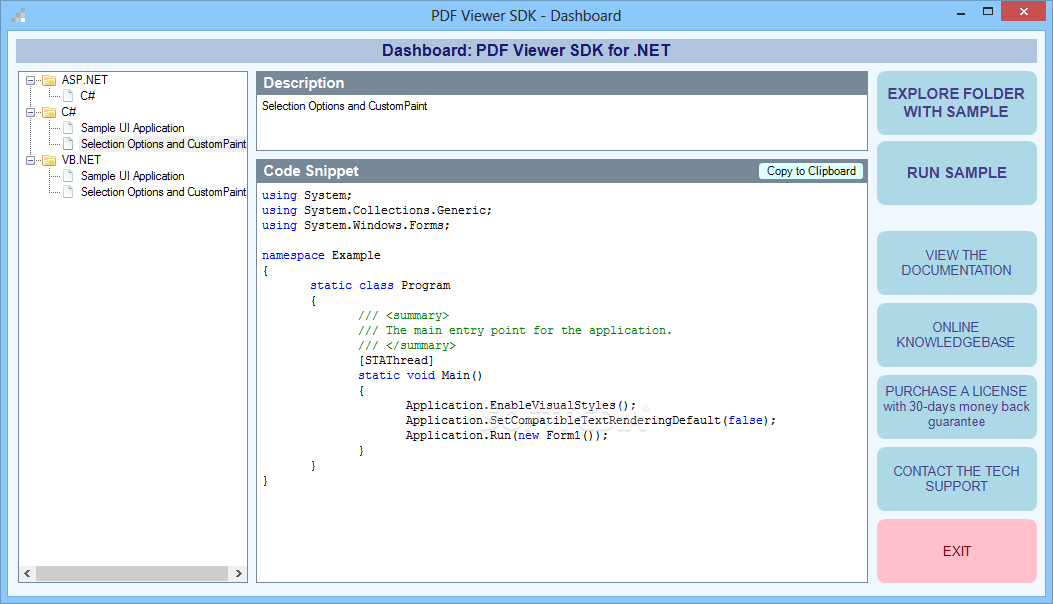Click Purchase A License button
1053x604 pixels.
point(956,406)
